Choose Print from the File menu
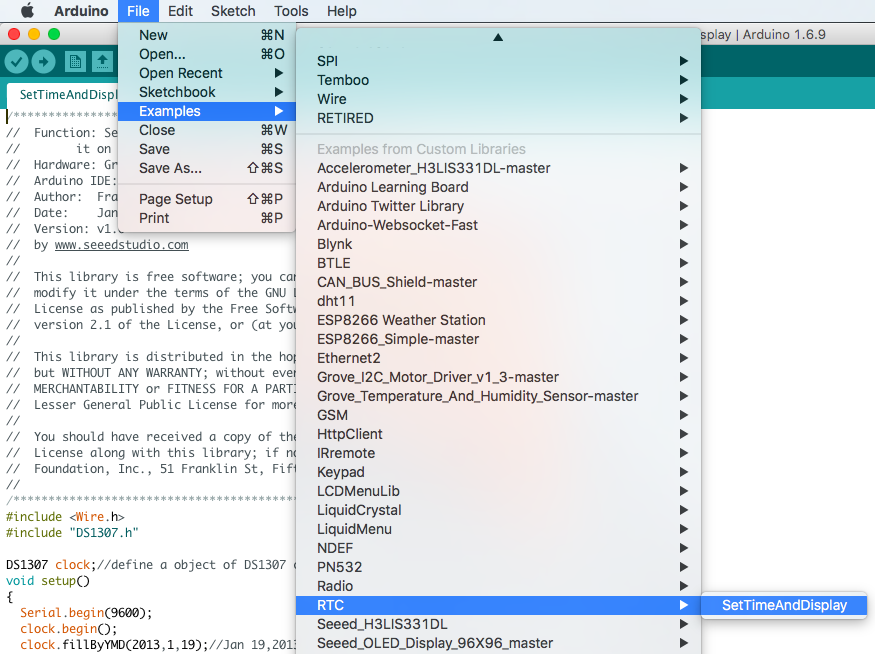Screen dimensions: 875x654 tap(206, 218)
